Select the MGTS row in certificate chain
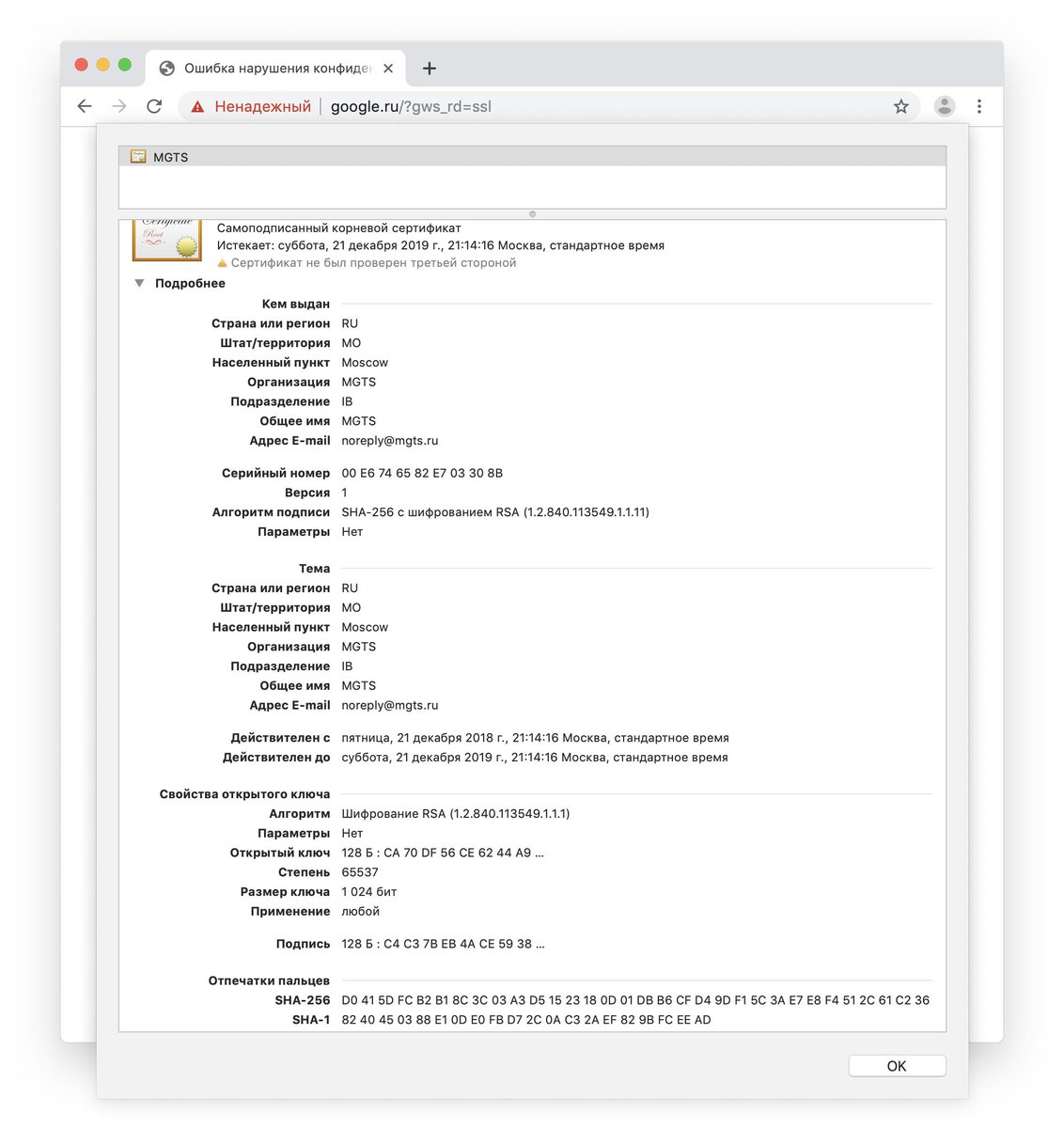 (532, 157)
